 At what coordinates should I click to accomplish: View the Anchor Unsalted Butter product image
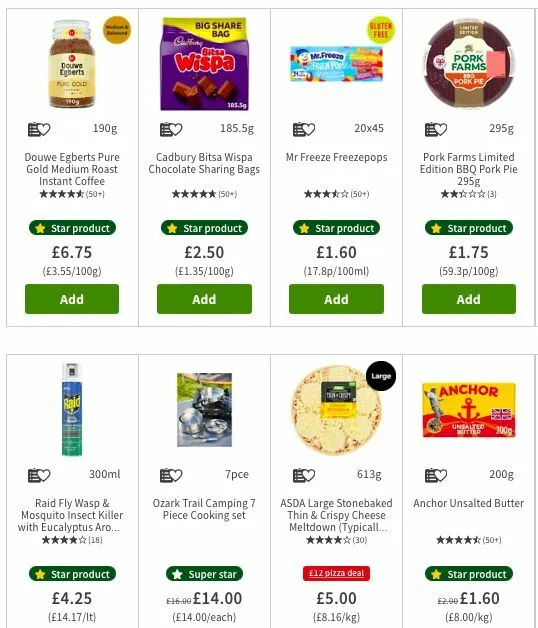469,410
